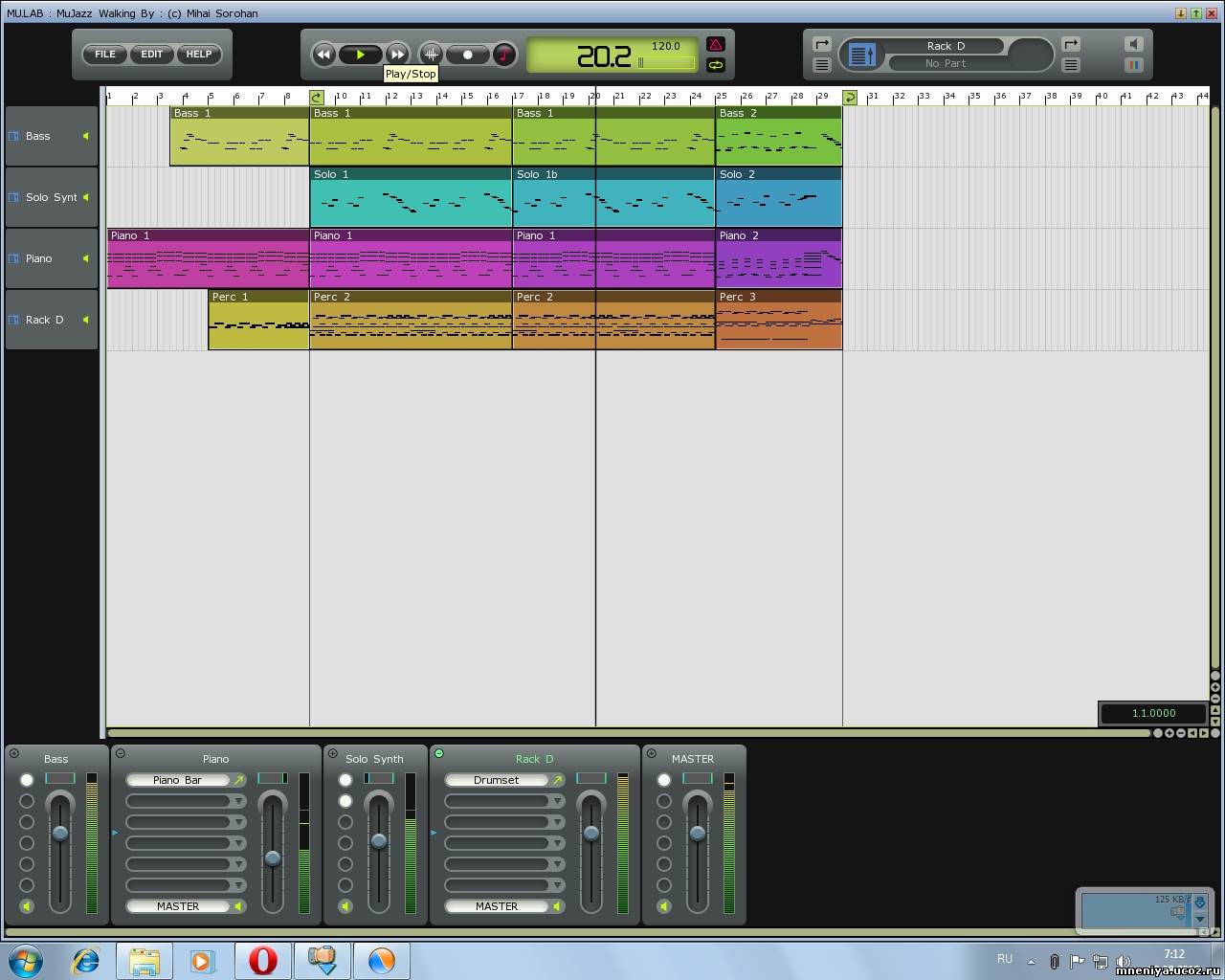This screenshot has width=1225, height=980.
Task: Open the FILE menu
Action: coord(105,55)
